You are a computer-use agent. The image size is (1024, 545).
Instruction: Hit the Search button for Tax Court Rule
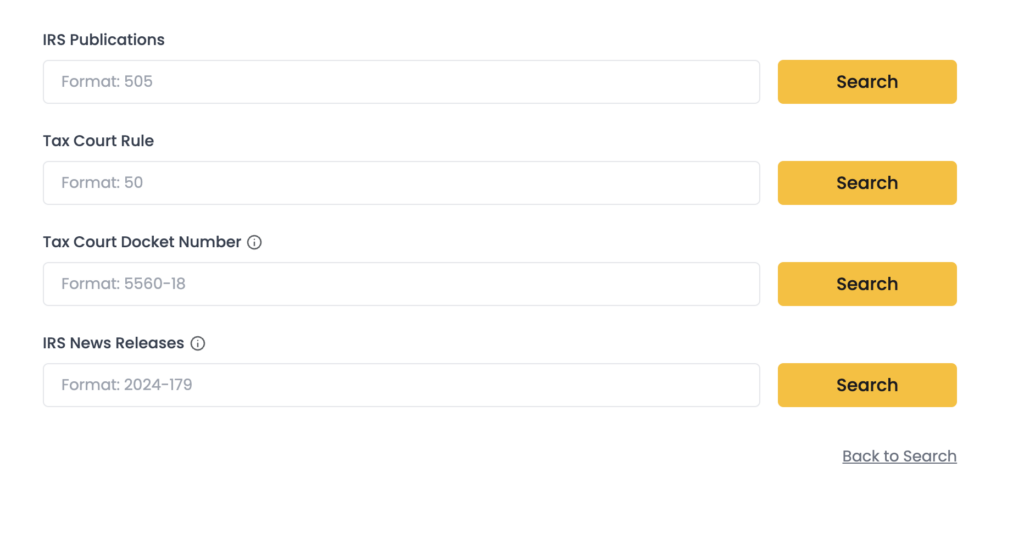pyautogui.click(x=867, y=183)
